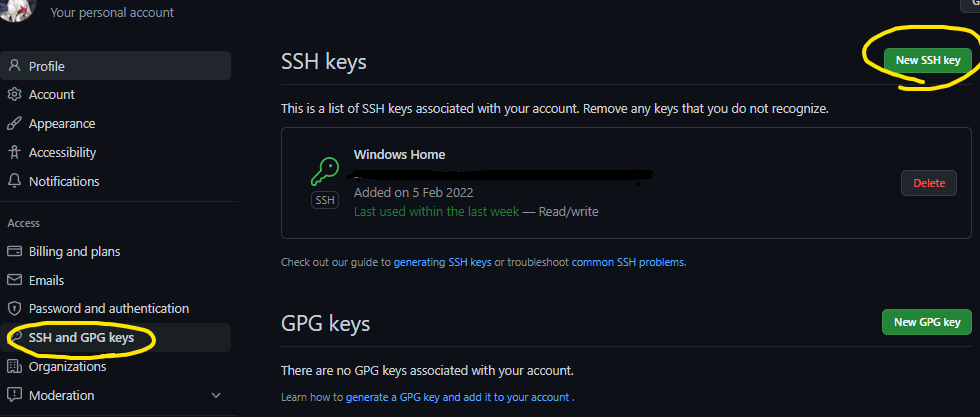Viewport: 980px width, 417px height.
Task: Click the shield icon for Password and authentication
Action: click(14, 309)
